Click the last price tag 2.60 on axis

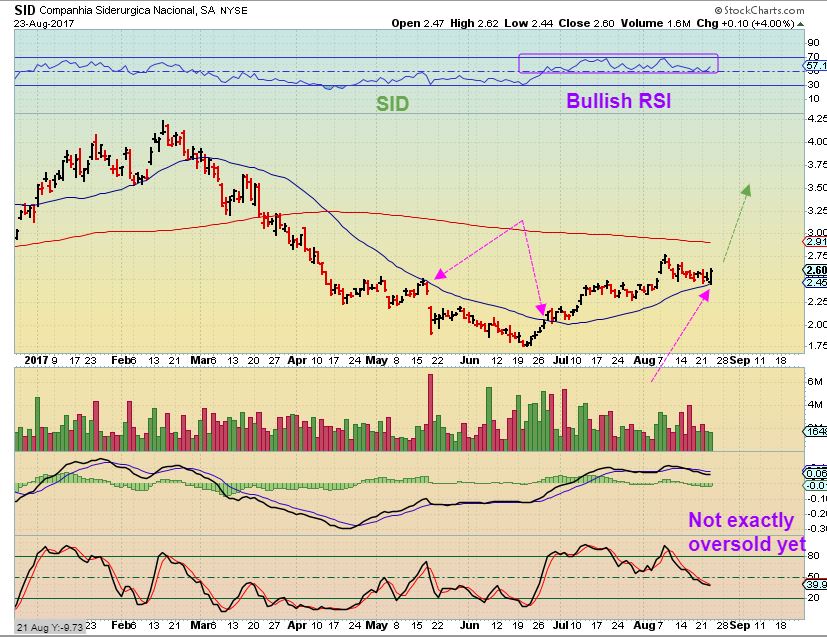tap(815, 270)
